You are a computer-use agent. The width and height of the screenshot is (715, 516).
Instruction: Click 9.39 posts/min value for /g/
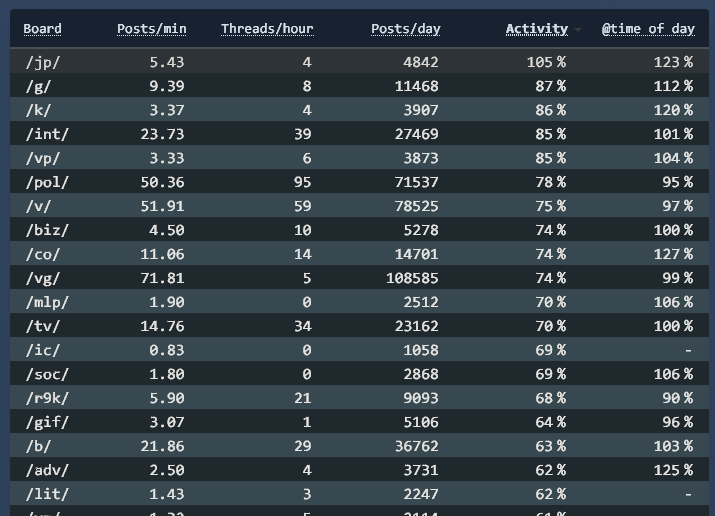[x=167, y=86]
